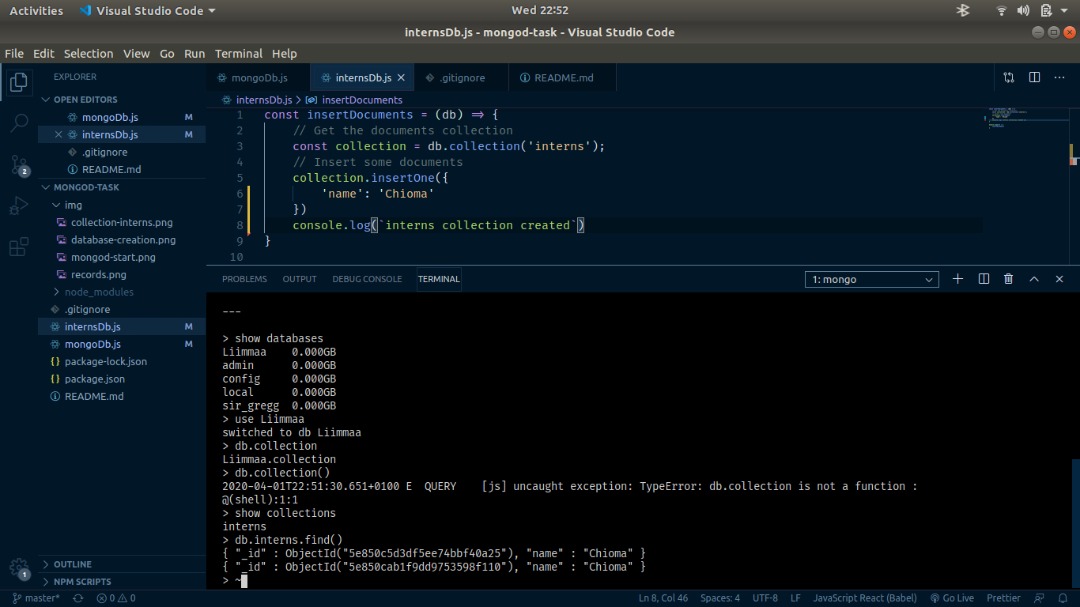Change language mode JavaScript React (Babel)
The width and height of the screenshot is (1080, 607).
pyautogui.click(x=865, y=598)
